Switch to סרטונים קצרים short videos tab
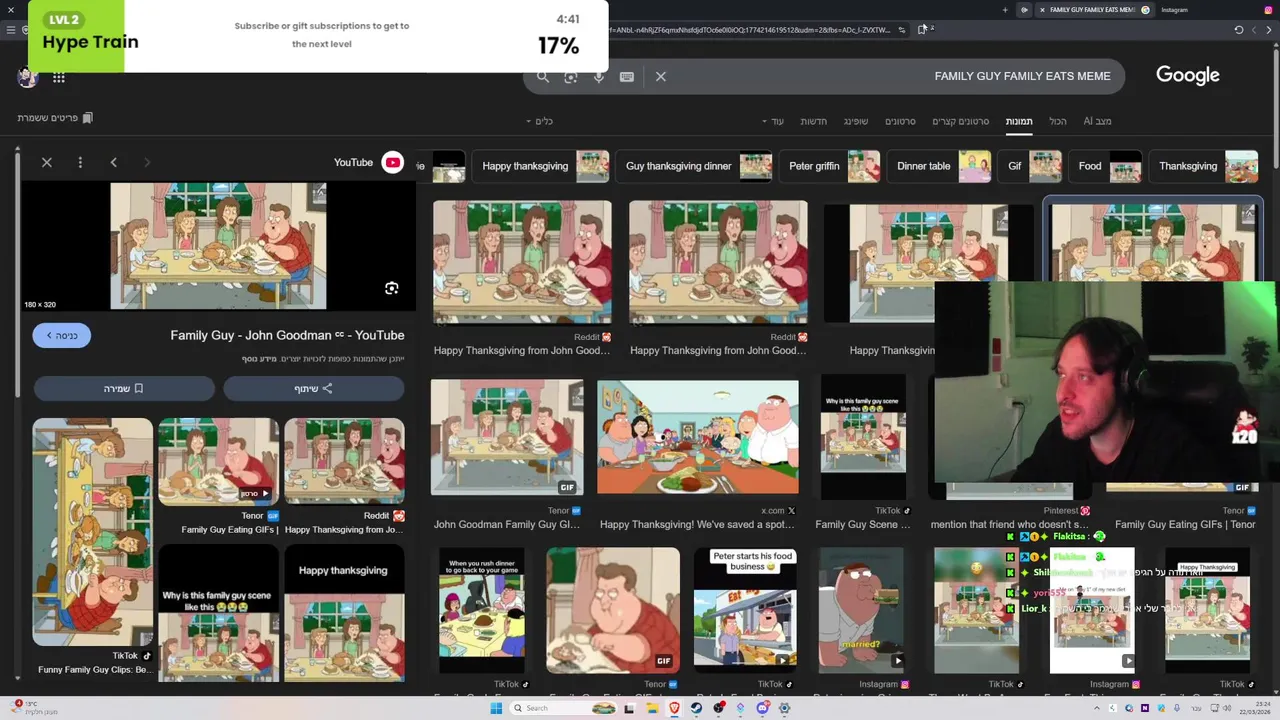1280x720 pixels. click(x=960, y=121)
